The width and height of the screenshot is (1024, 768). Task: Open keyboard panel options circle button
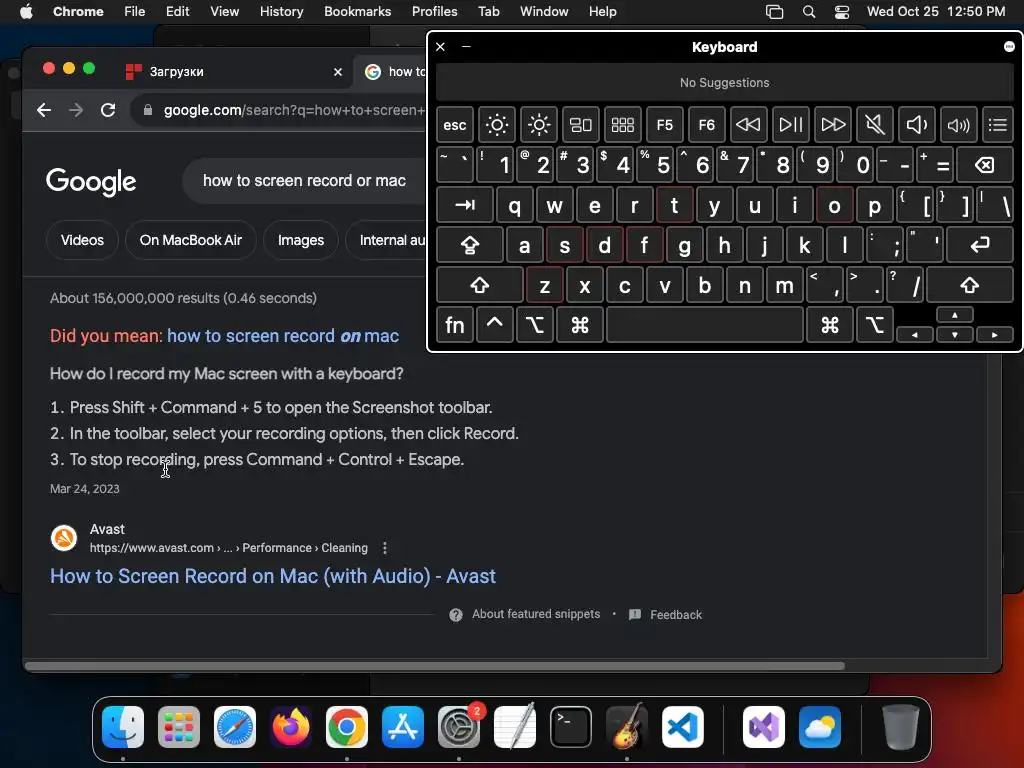(x=1009, y=46)
